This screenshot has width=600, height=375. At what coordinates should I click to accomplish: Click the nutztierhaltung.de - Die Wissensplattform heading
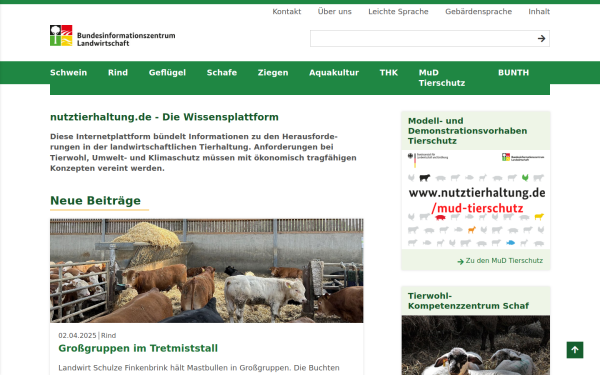[164, 117]
